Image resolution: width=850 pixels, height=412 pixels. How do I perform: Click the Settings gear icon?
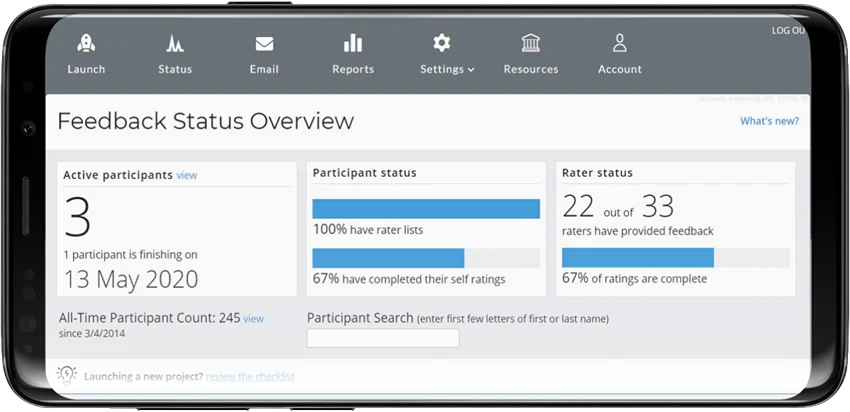click(x=441, y=43)
